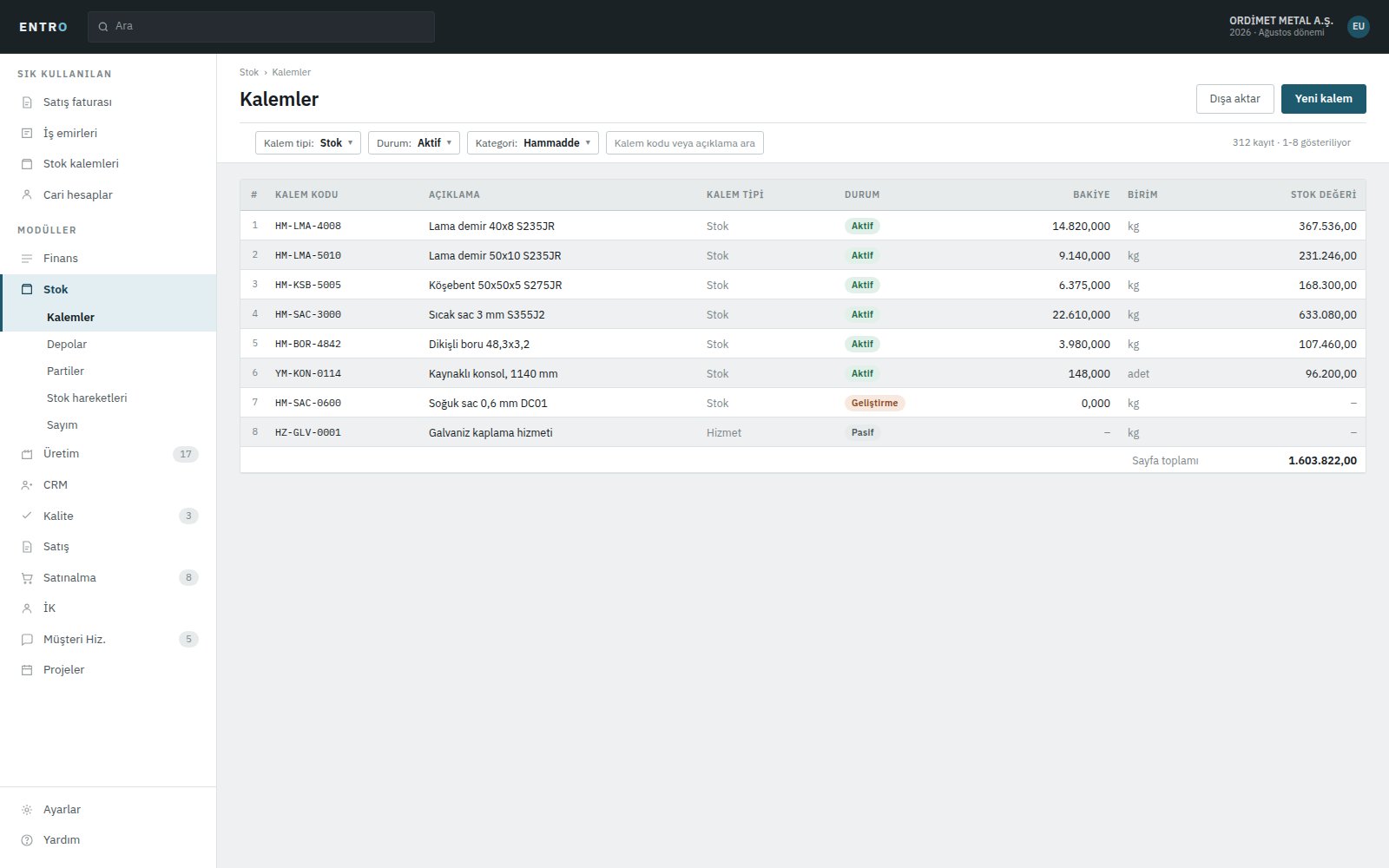
Task: Click the Cari hesaplar person icon
Action: pos(27,194)
